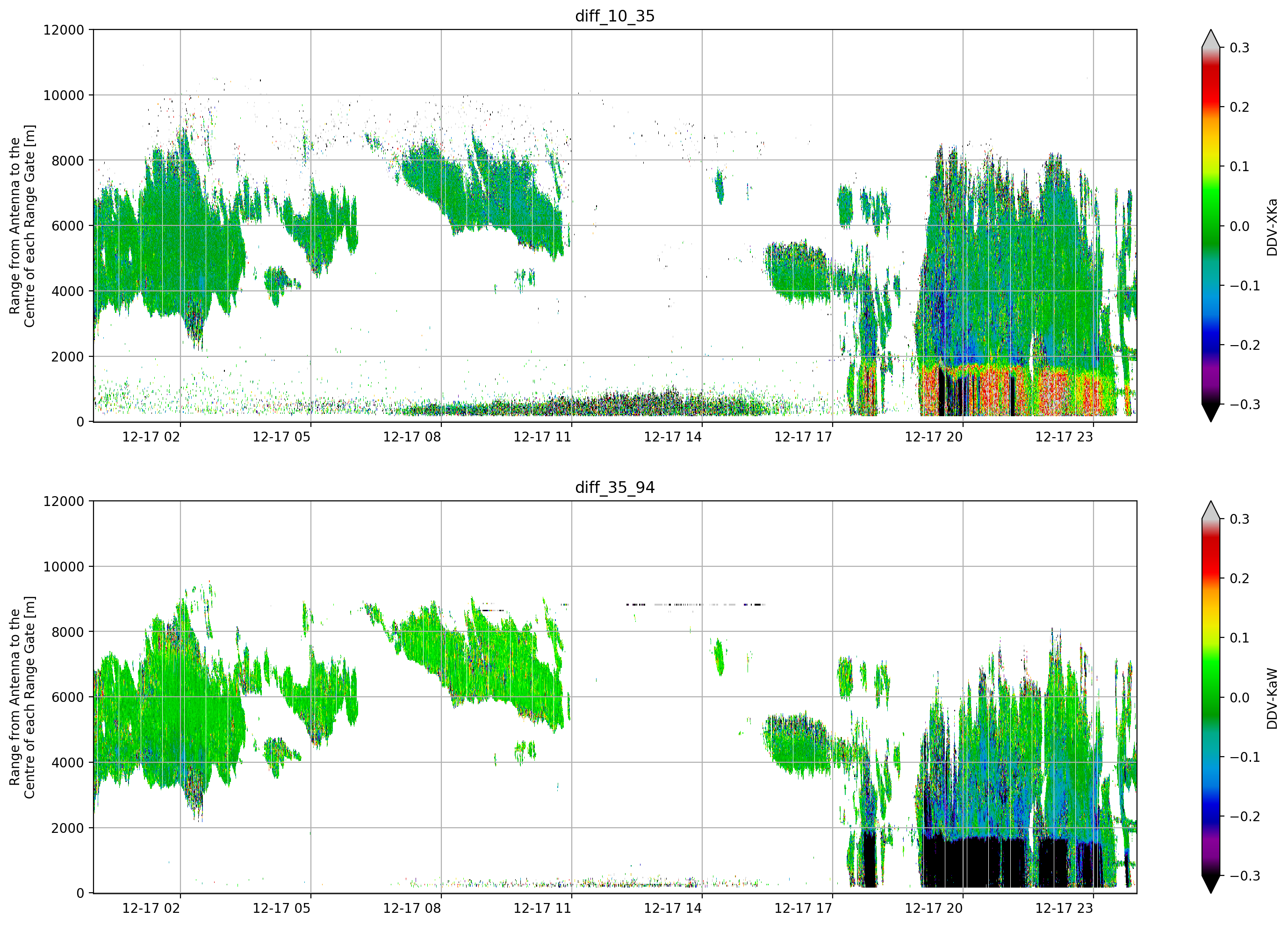
Task: Select the DDV-XKa colorbar label
Action: point(1272,227)
